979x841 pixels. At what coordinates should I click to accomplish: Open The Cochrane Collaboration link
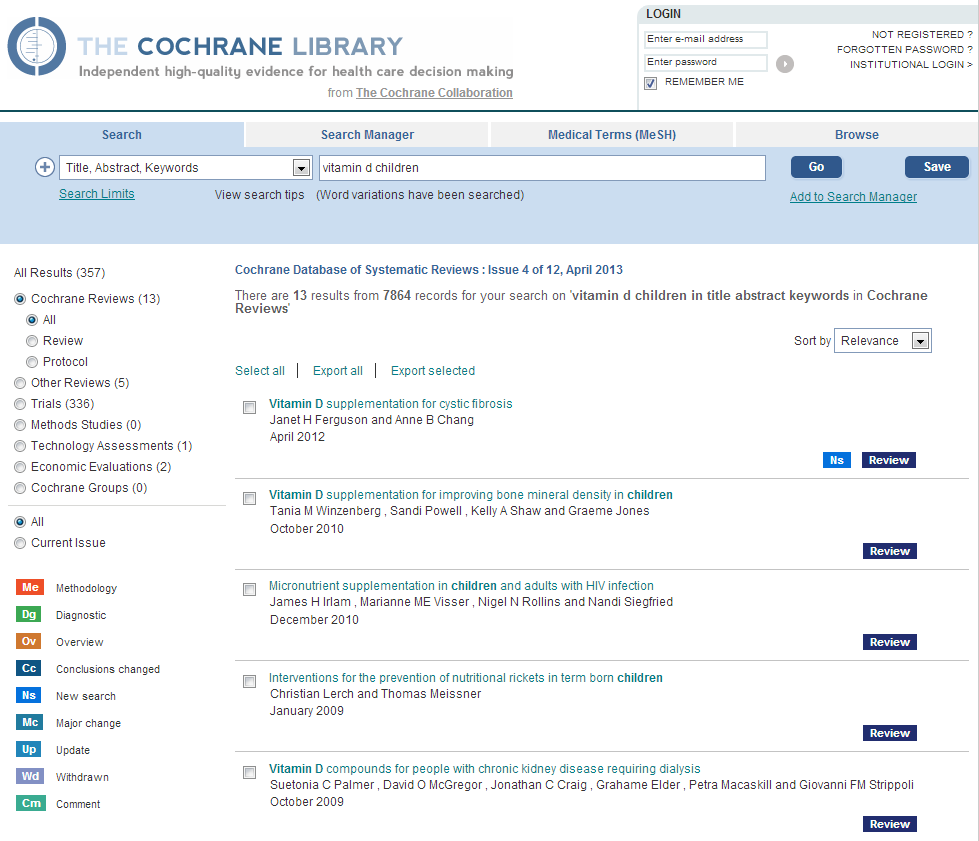434,93
